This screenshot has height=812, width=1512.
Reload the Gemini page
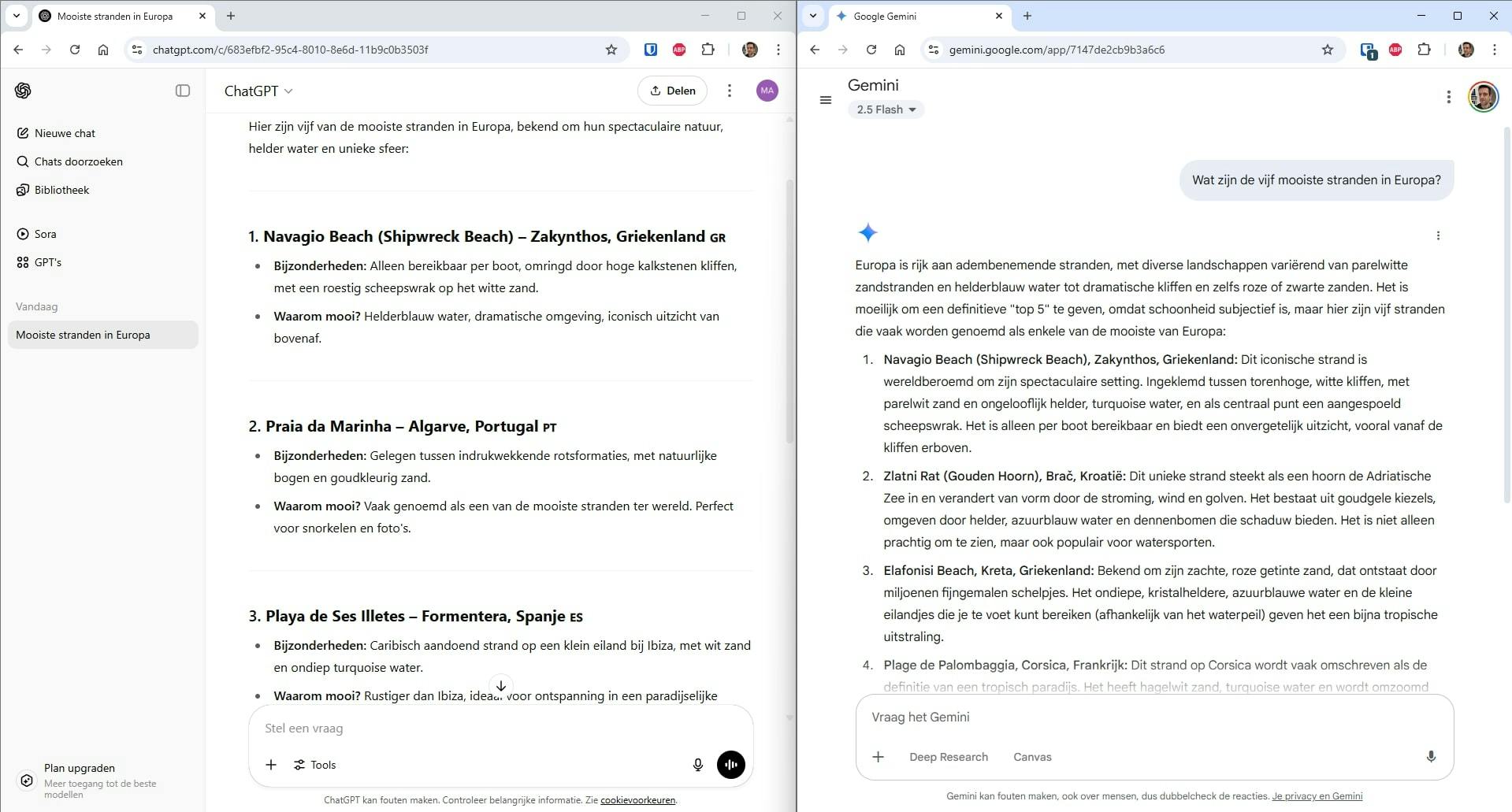[x=871, y=50]
